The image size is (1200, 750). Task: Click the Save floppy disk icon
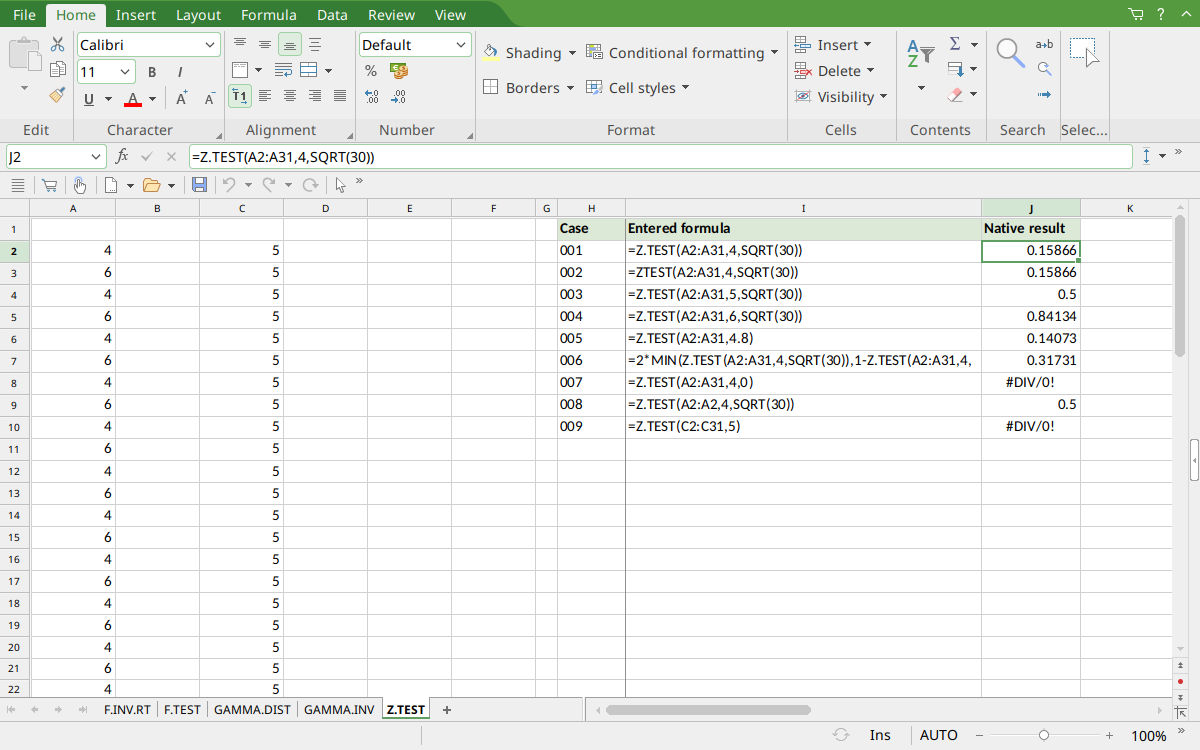[x=199, y=185]
